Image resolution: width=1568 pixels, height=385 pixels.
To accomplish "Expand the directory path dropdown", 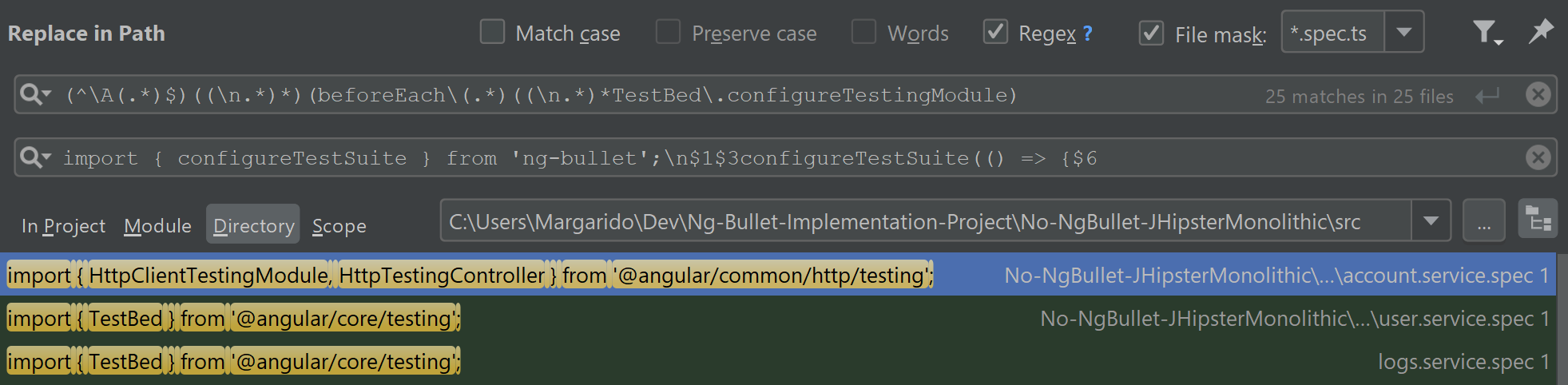I will pos(1431,220).
